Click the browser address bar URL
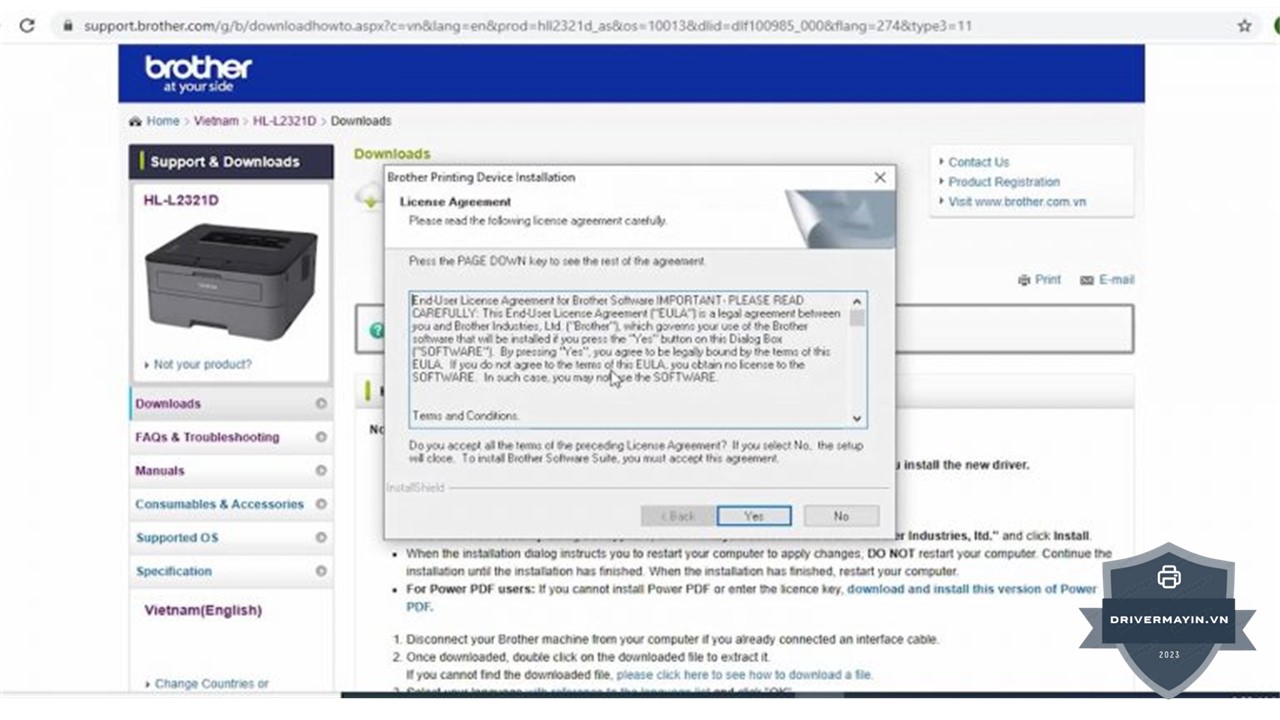 pos(527,26)
